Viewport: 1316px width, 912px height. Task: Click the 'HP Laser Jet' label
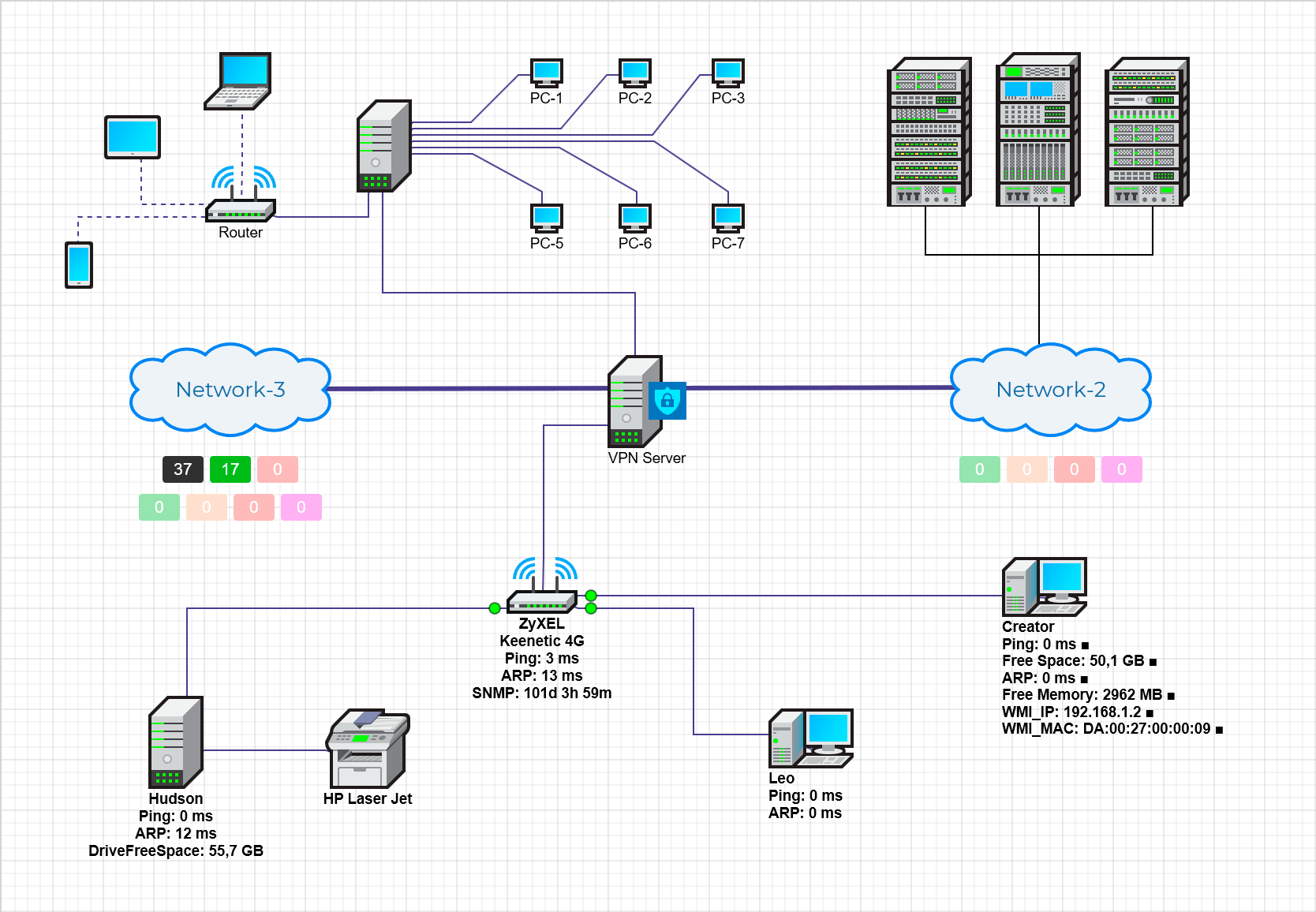coord(368,798)
